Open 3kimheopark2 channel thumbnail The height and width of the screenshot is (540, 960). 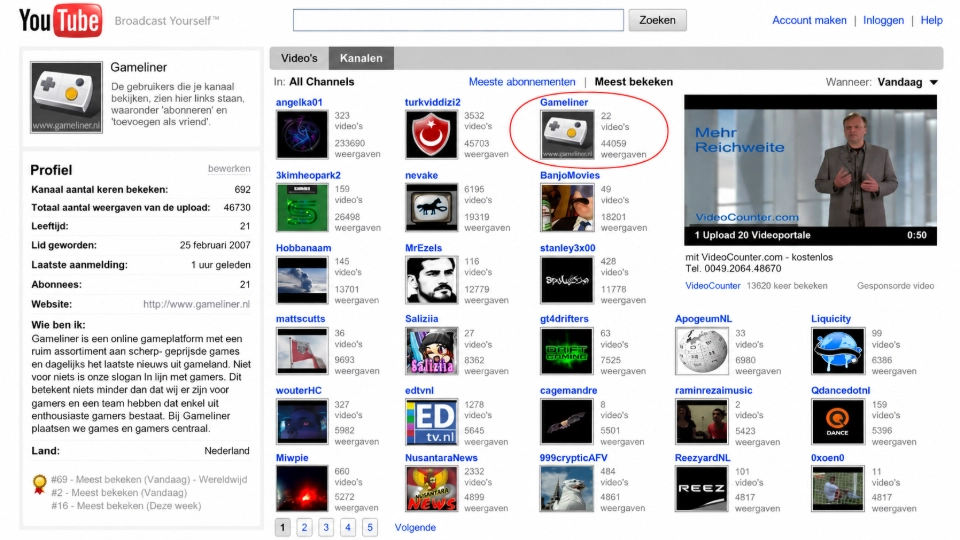[302, 208]
